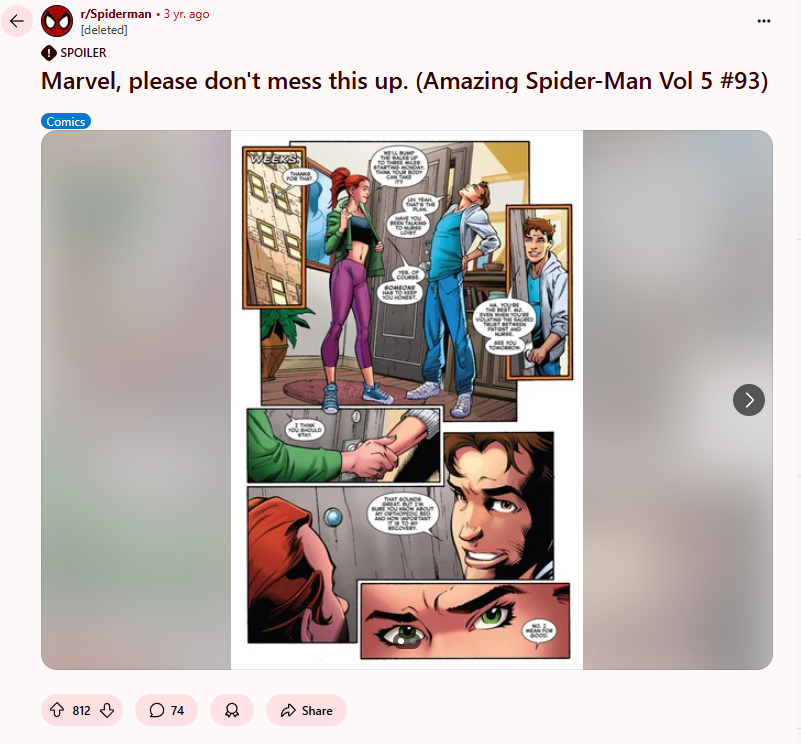Open the 74 comments
The height and width of the screenshot is (744, 801).
point(167,710)
